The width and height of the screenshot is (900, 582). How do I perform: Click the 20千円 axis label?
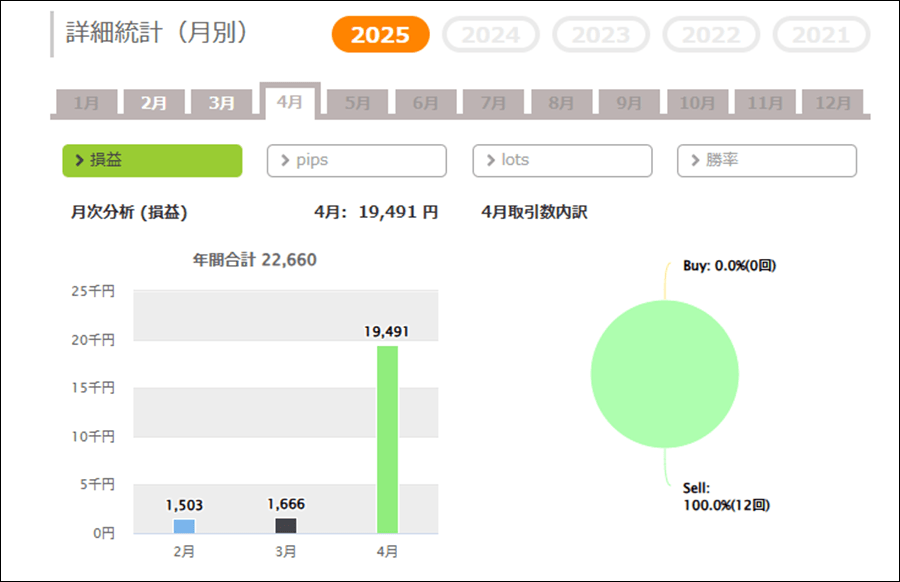point(93,340)
